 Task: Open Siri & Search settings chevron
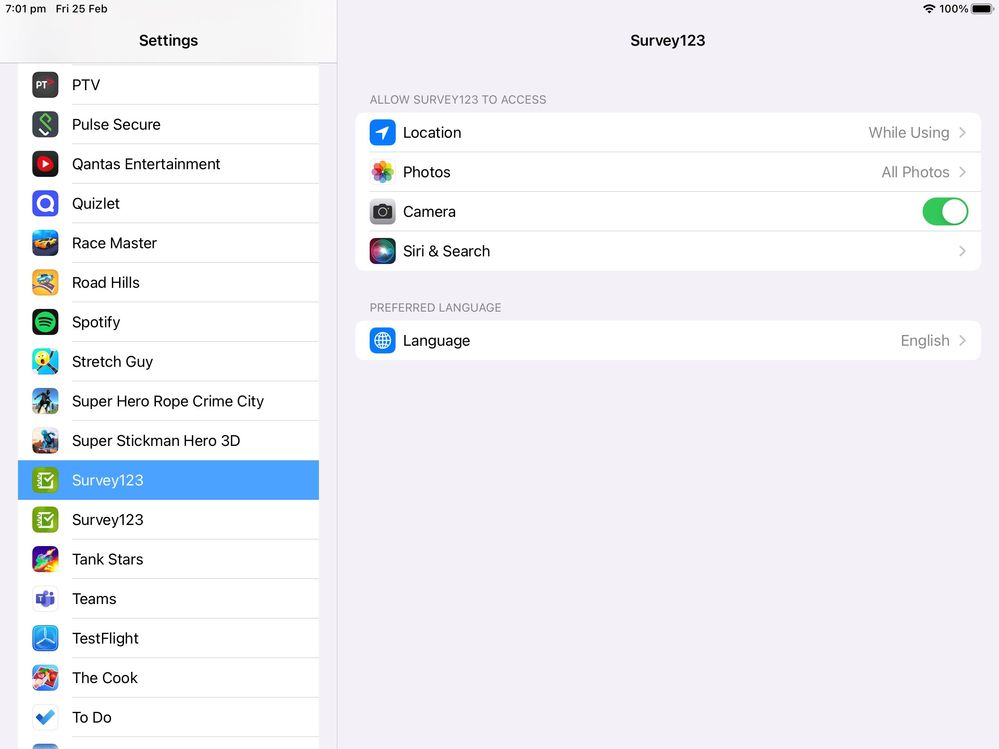(x=962, y=251)
